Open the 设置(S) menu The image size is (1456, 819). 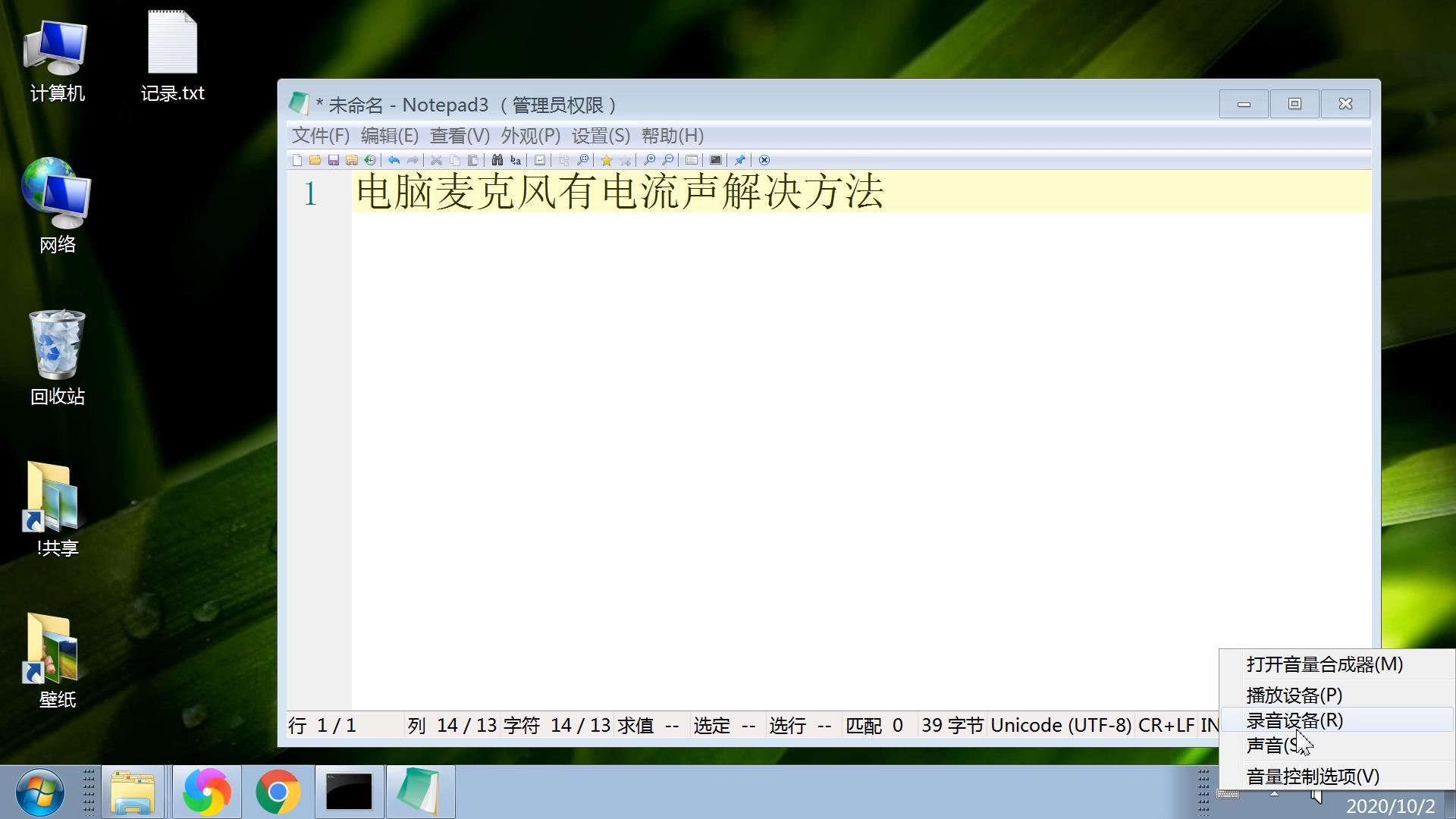(601, 136)
